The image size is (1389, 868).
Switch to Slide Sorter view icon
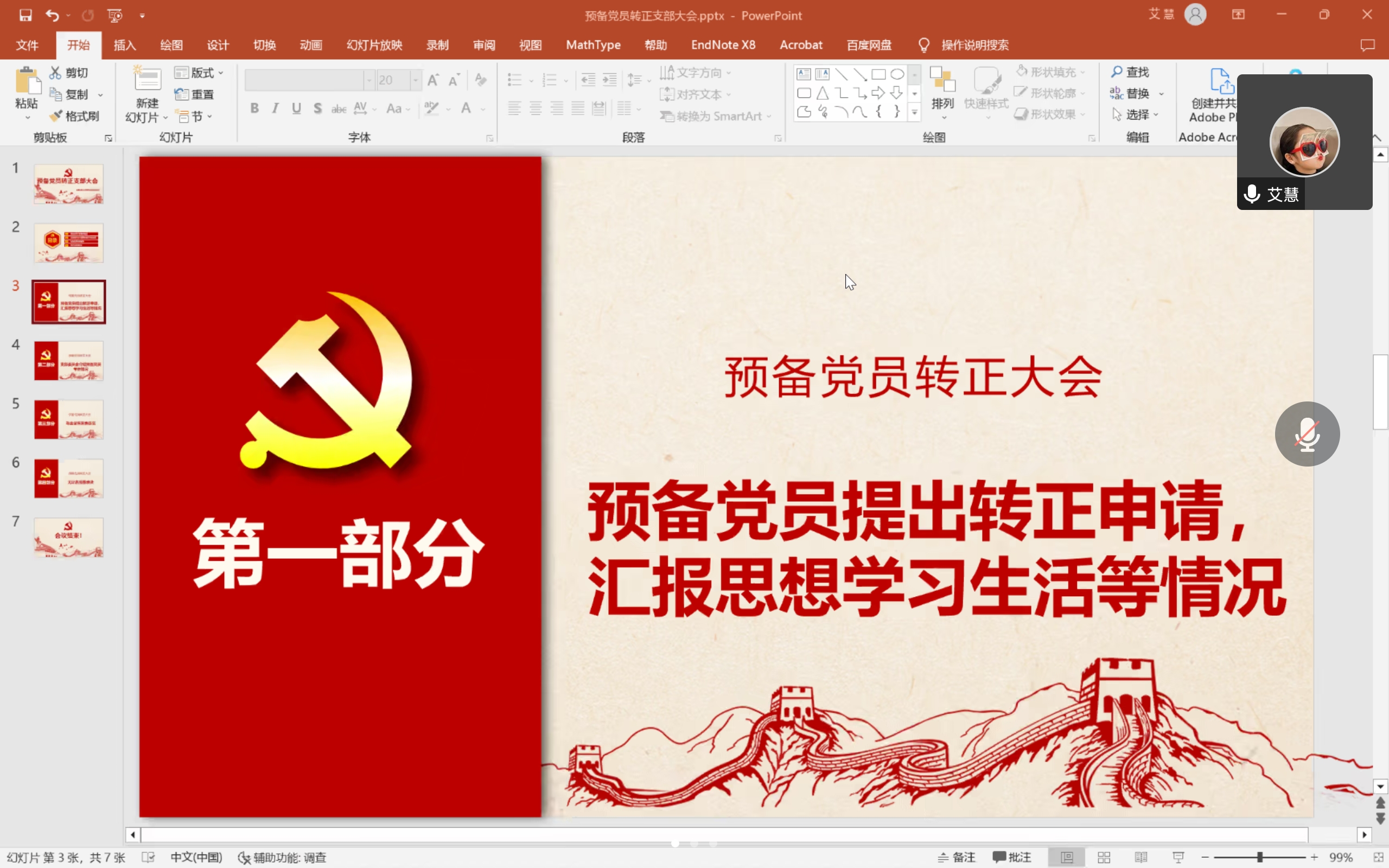pyautogui.click(x=1103, y=857)
